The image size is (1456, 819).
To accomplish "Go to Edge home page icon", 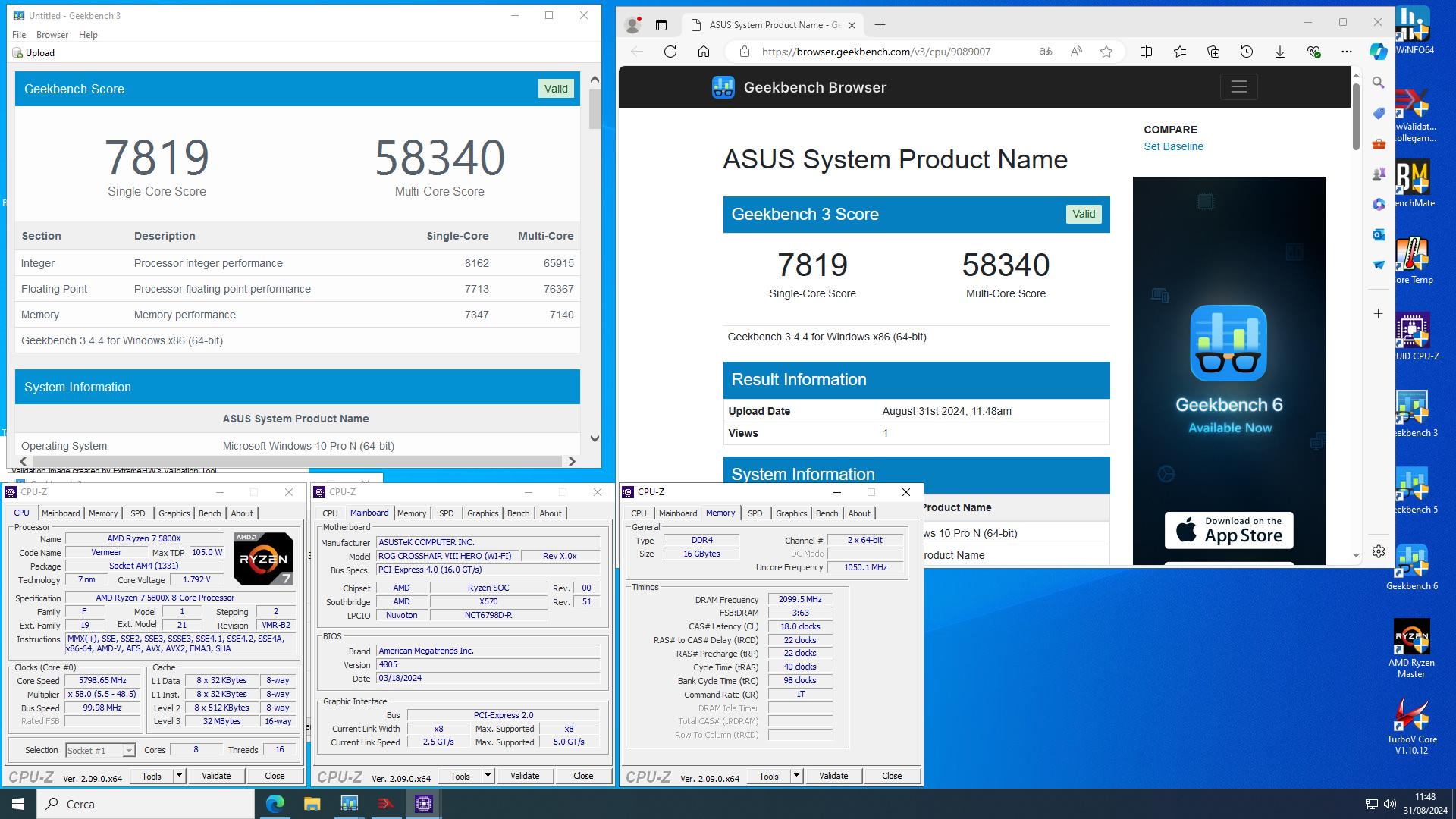I will [x=704, y=52].
